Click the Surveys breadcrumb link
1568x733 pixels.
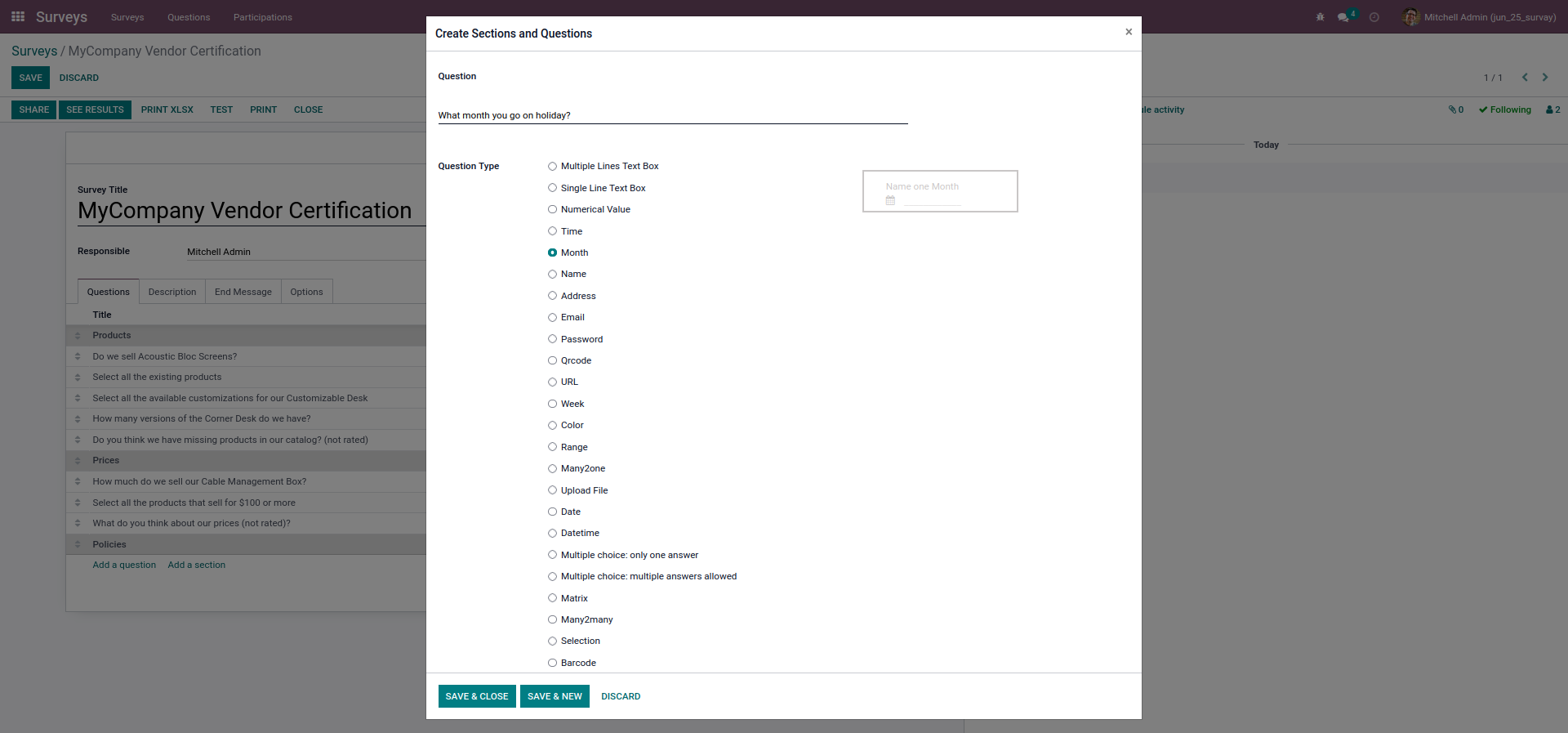click(34, 51)
